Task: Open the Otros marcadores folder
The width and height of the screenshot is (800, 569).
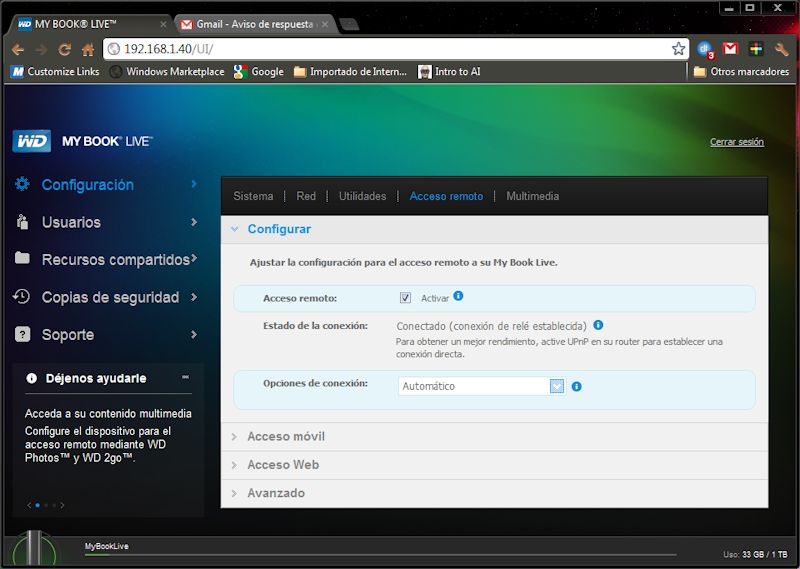Action: [741, 71]
